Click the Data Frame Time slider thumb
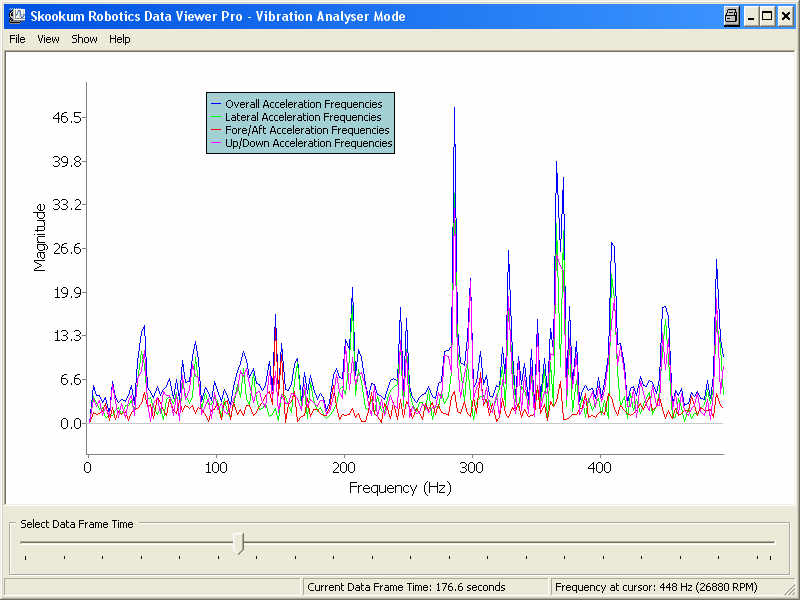This screenshot has width=800, height=600. coord(238,543)
